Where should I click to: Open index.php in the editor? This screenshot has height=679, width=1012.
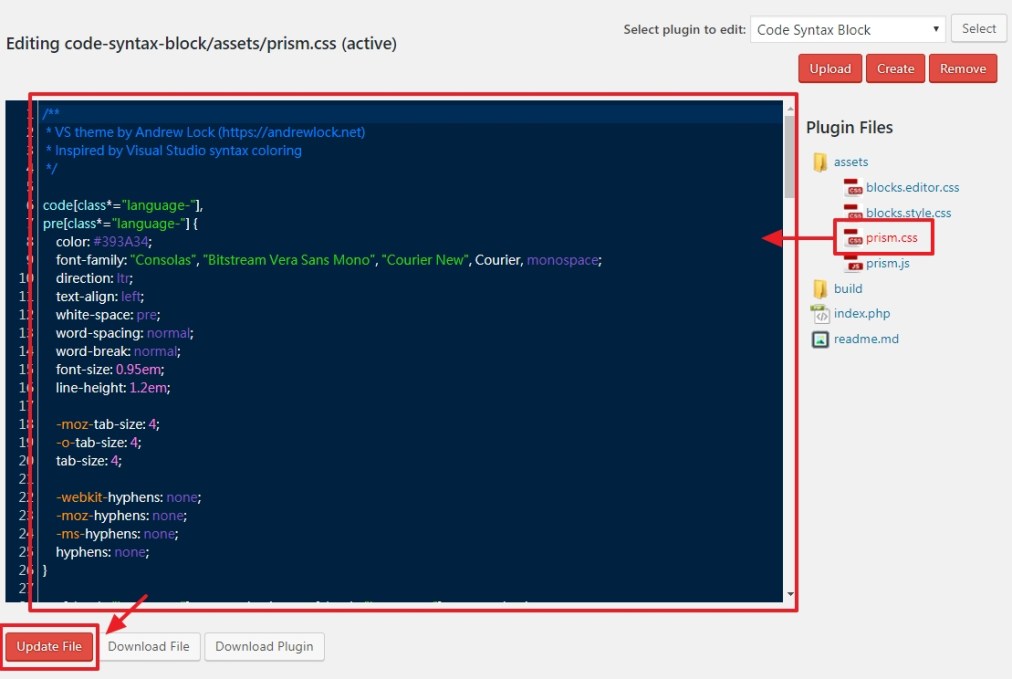coord(862,314)
